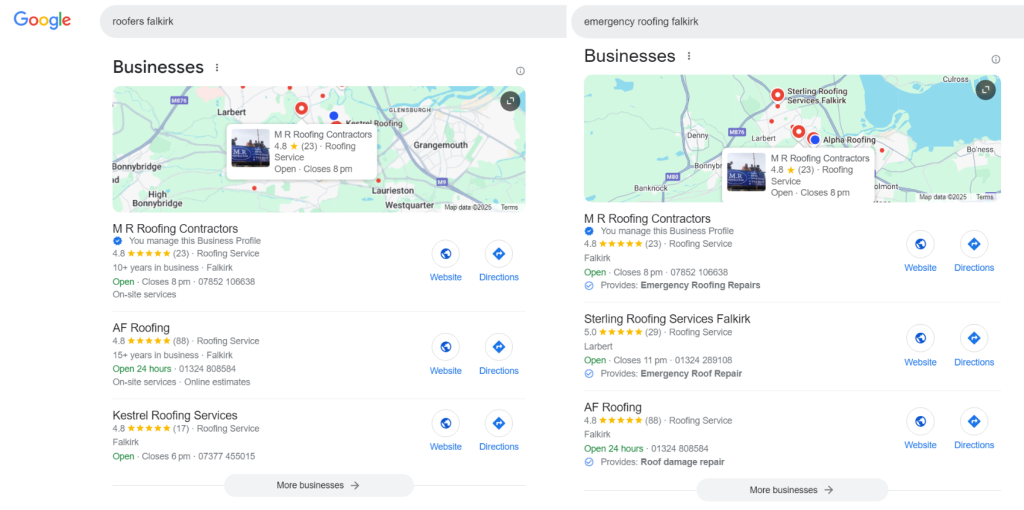Click 'Terms' link on the right map

(x=985, y=197)
